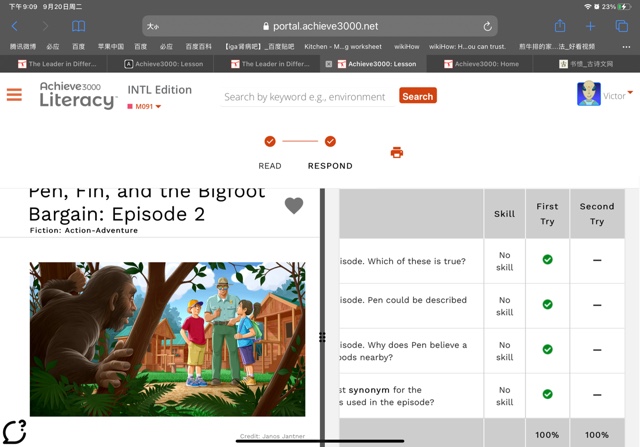This screenshot has height=447, width=640.
Task: Click green check in synonym question row
Action: [x=547, y=394]
